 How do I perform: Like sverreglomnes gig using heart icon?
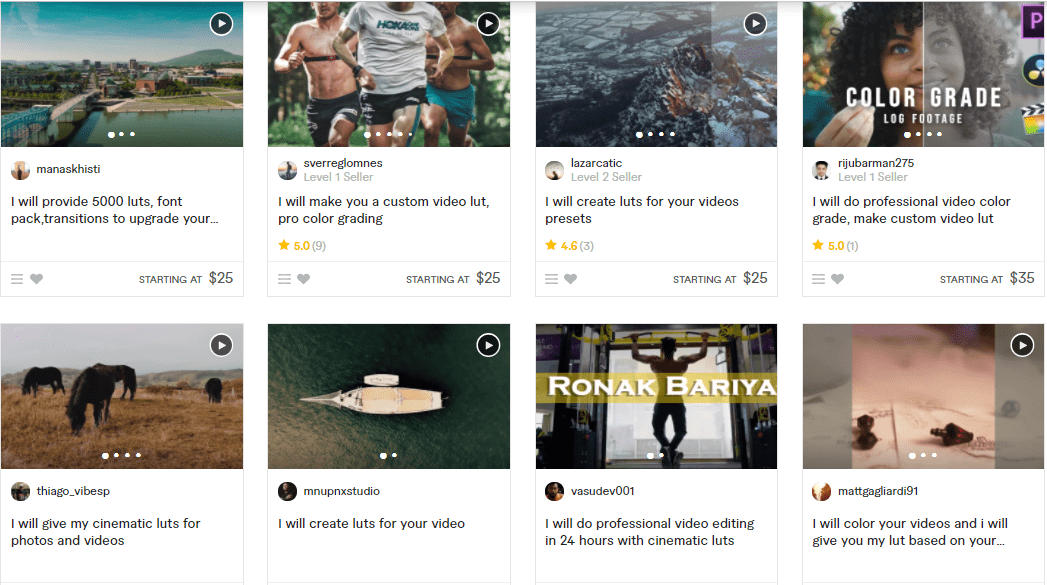[304, 279]
